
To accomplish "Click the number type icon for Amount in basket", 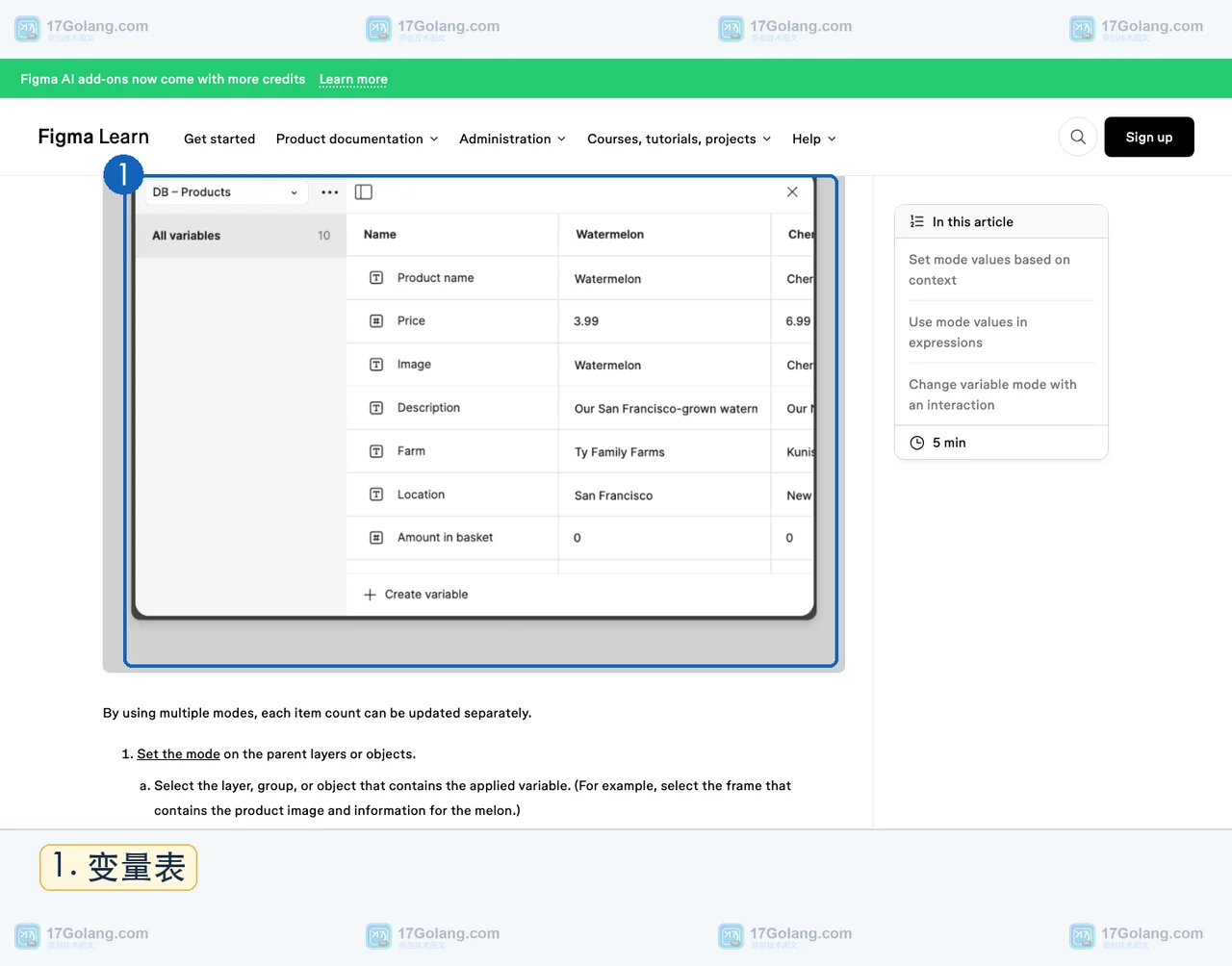I will coord(376,538).
